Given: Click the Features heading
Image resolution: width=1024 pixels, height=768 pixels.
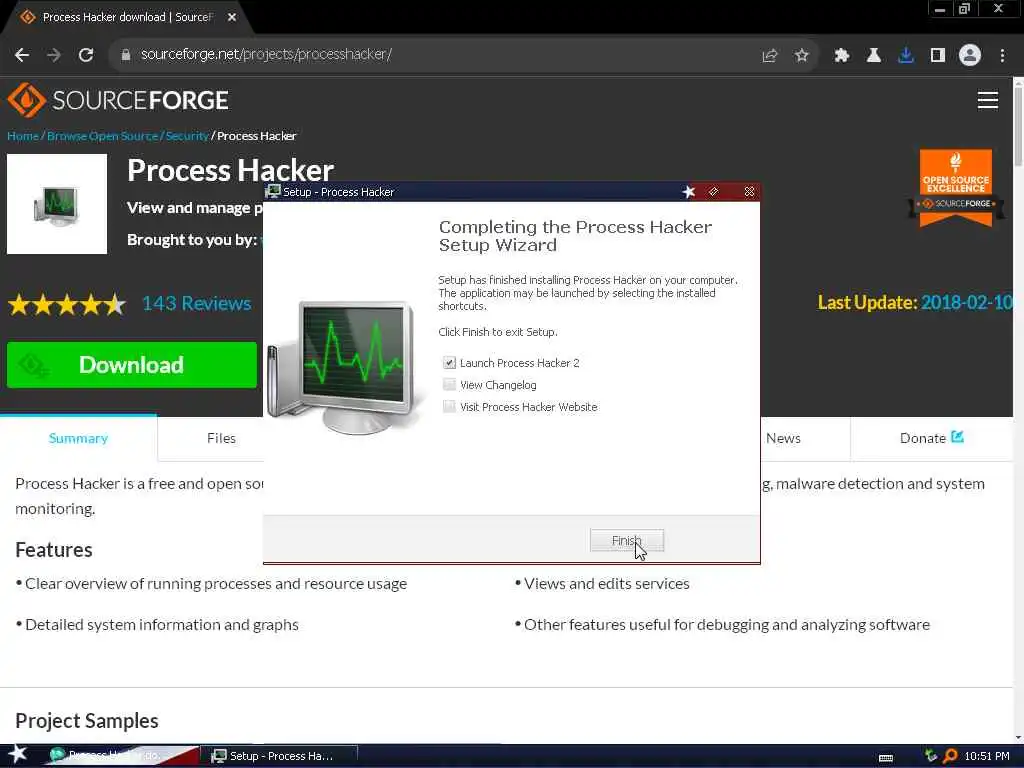Looking at the screenshot, I should 54,550.
